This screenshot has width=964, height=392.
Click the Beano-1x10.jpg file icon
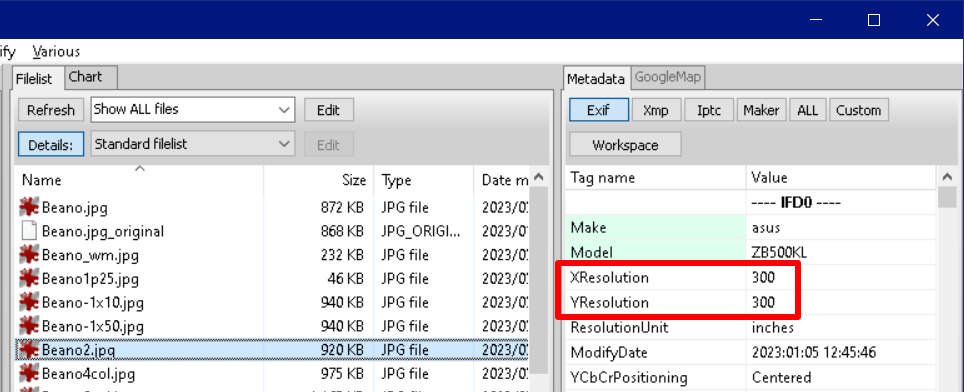pos(29,302)
